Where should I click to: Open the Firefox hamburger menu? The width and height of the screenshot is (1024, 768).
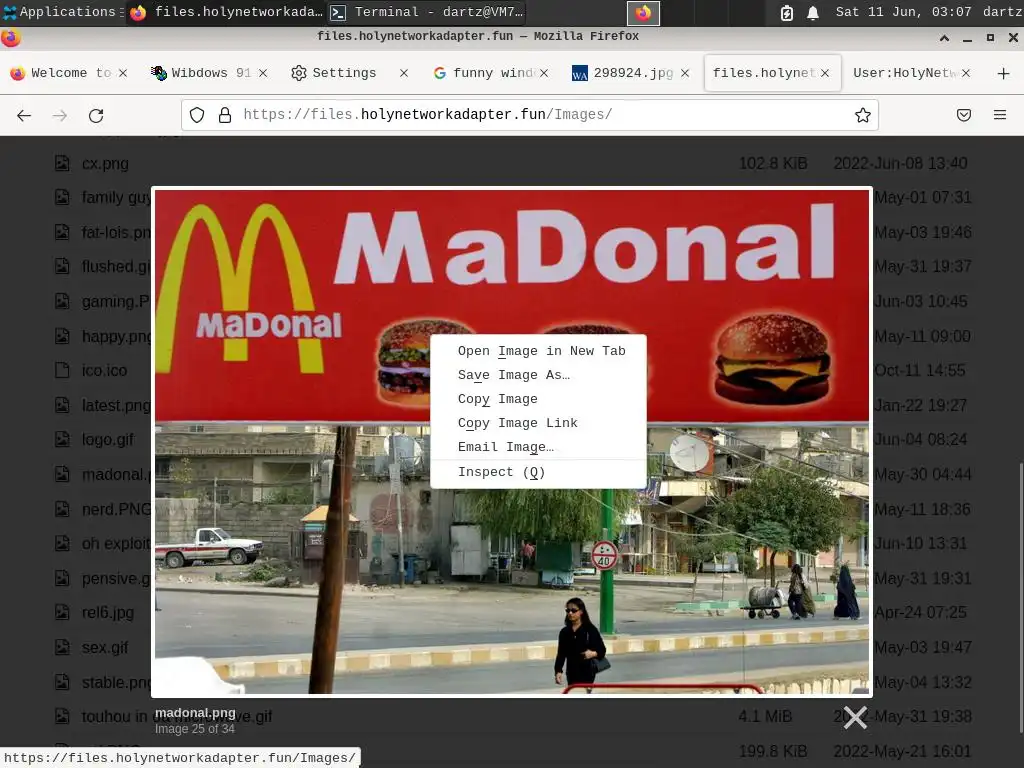point(1000,116)
